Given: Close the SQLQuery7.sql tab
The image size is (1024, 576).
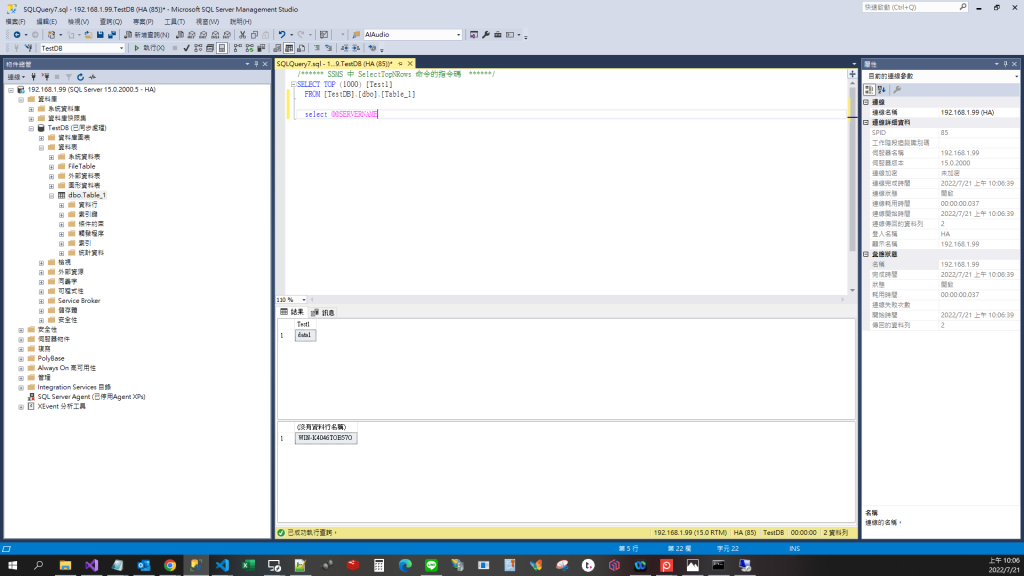Looking at the screenshot, I should click(410, 63).
